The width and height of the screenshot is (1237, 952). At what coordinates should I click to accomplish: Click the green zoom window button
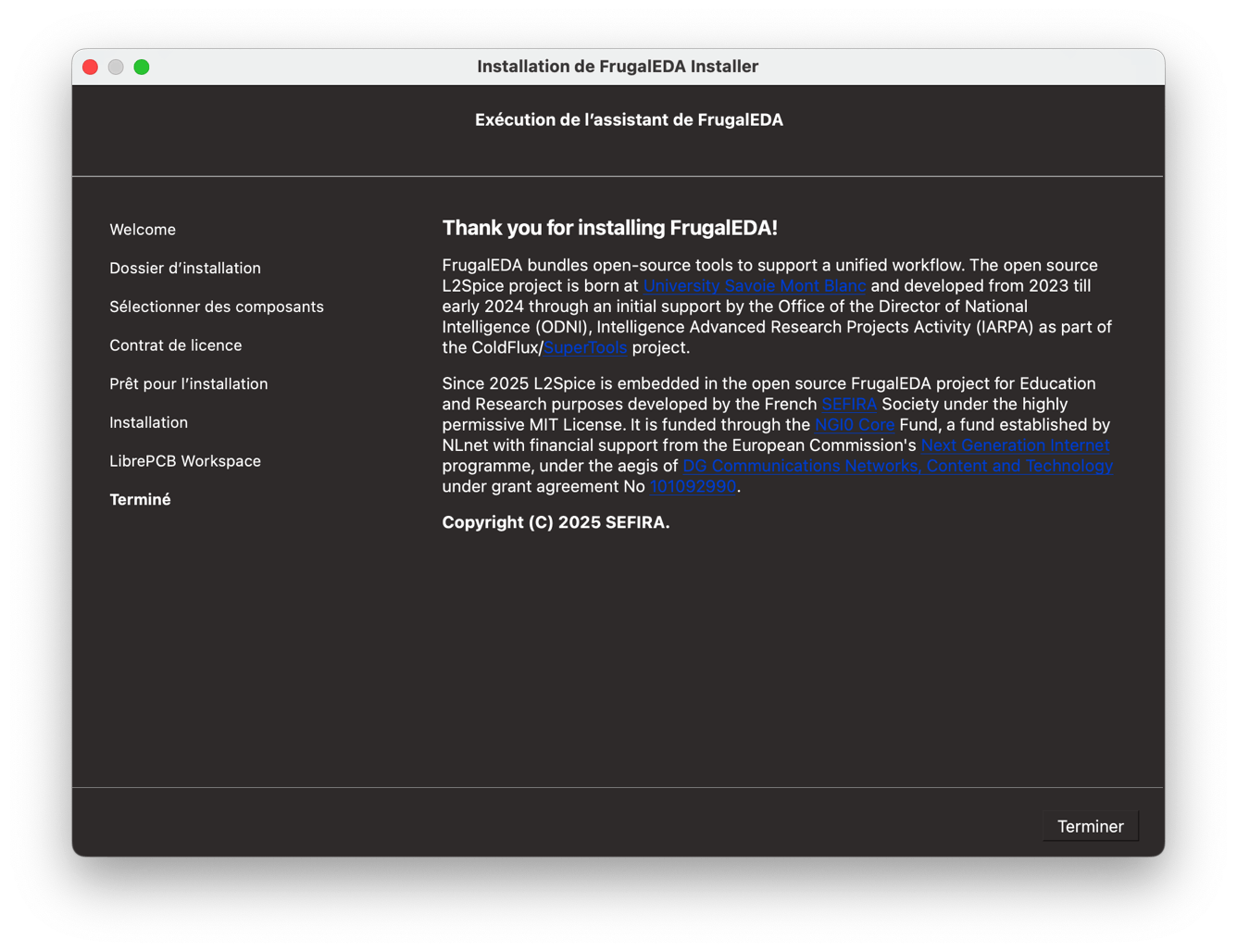pyautogui.click(x=142, y=67)
